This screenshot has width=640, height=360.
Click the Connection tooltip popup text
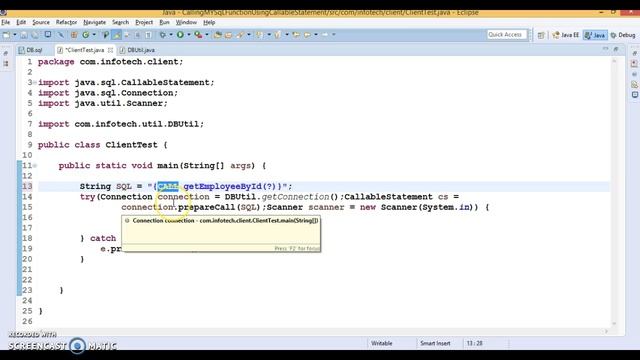click(x=225, y=221)
